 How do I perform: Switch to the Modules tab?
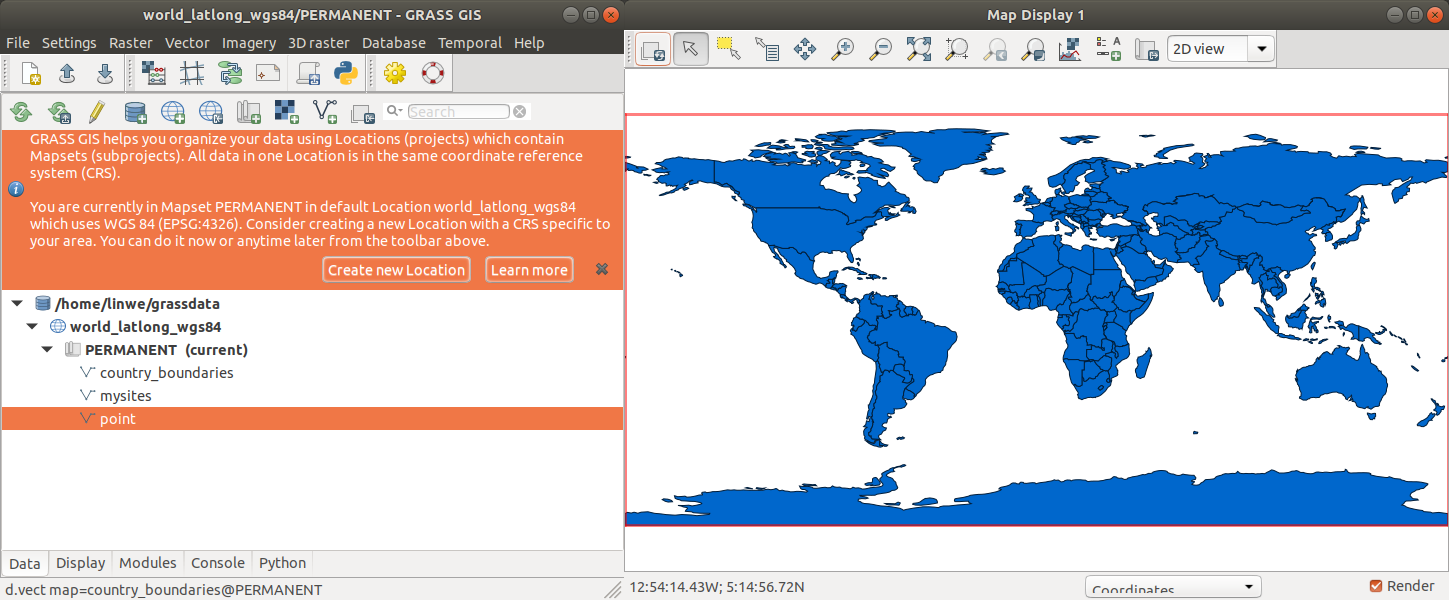(x=147, y=563)
